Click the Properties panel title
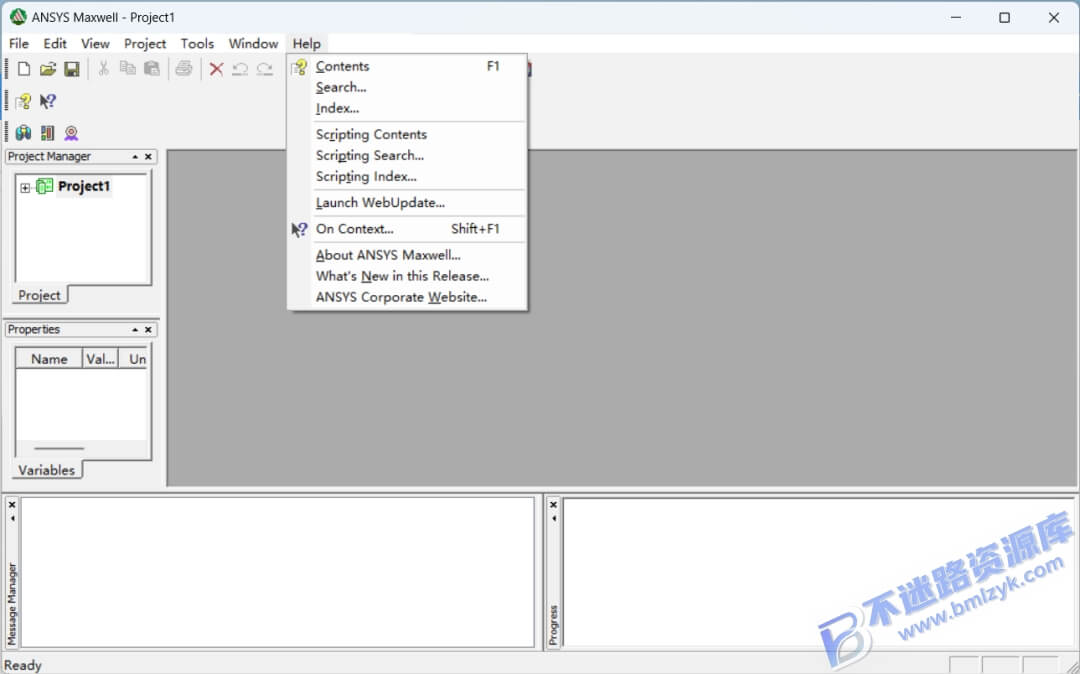The image size is (1080, 674). (34, 329)
